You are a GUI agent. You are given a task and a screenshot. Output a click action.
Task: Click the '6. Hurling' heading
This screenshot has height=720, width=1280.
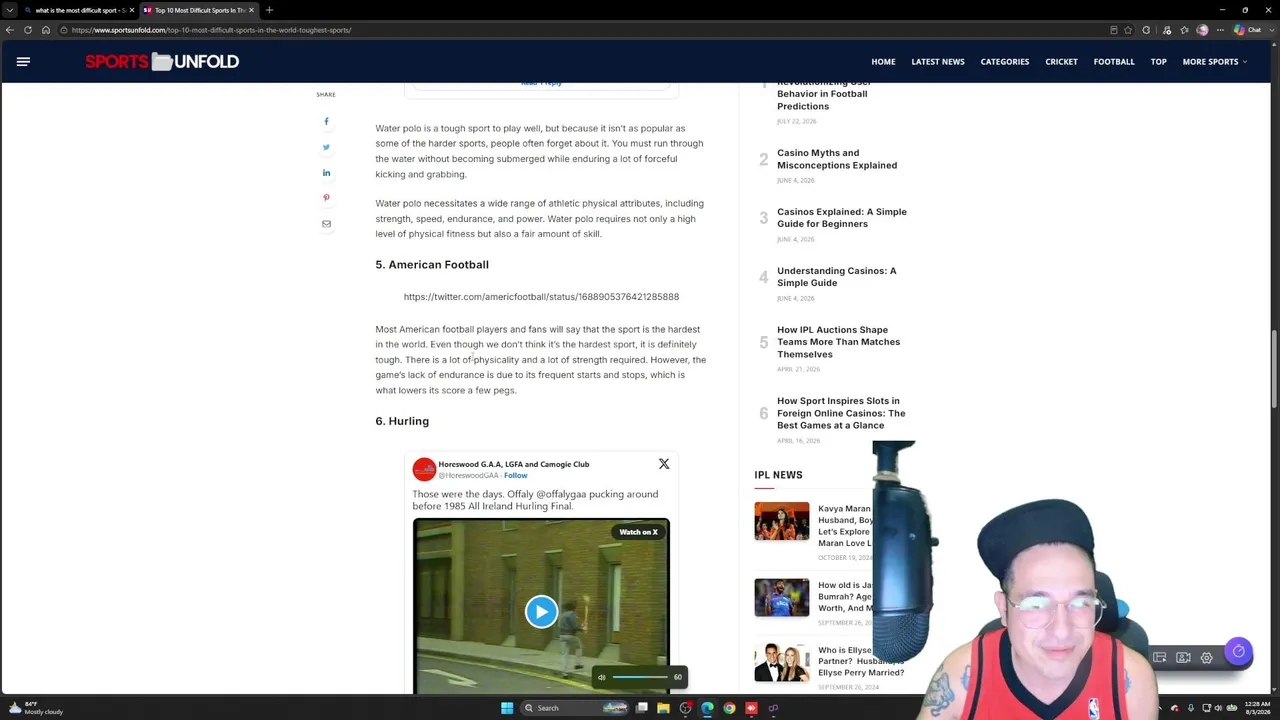coord(402,421)
